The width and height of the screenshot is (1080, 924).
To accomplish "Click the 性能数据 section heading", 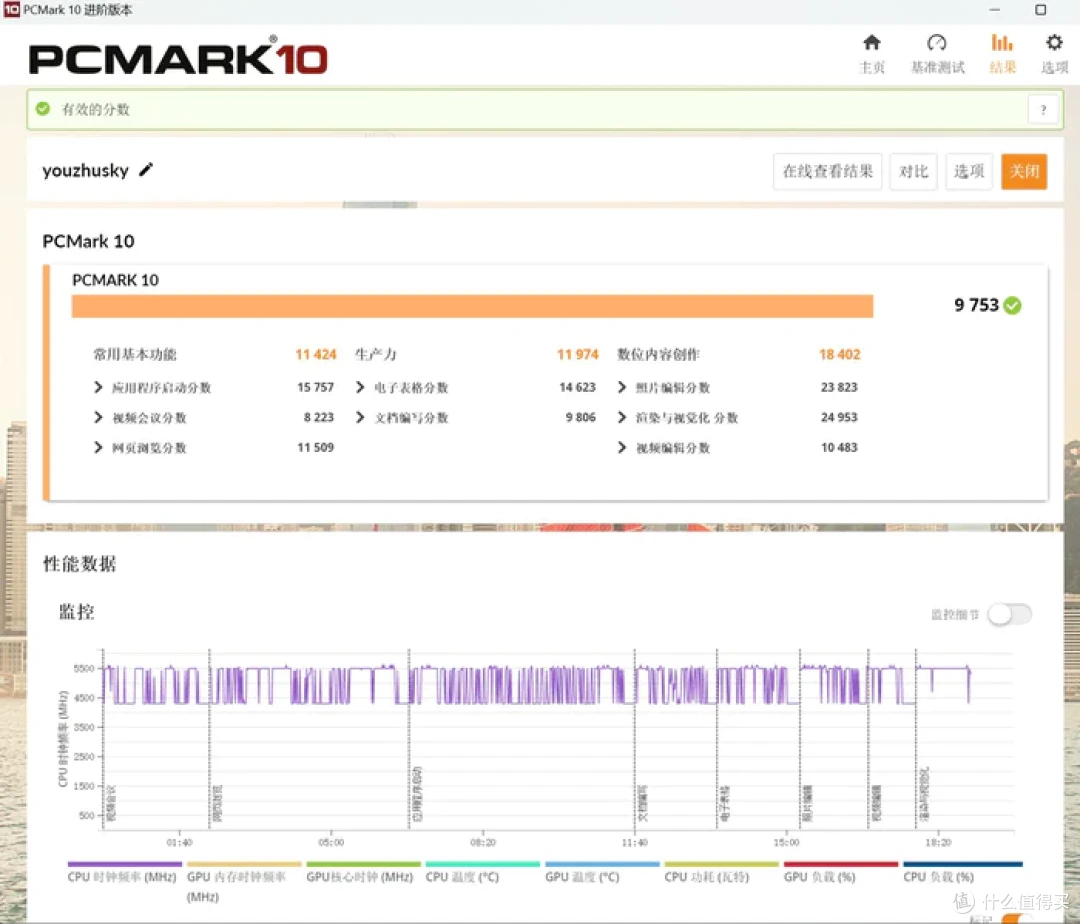I will tap(79, 564).
